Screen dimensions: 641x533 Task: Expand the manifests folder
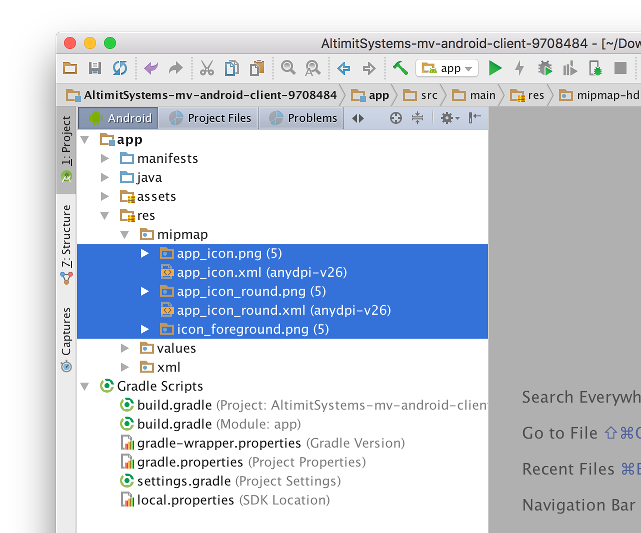click(105, 159)
